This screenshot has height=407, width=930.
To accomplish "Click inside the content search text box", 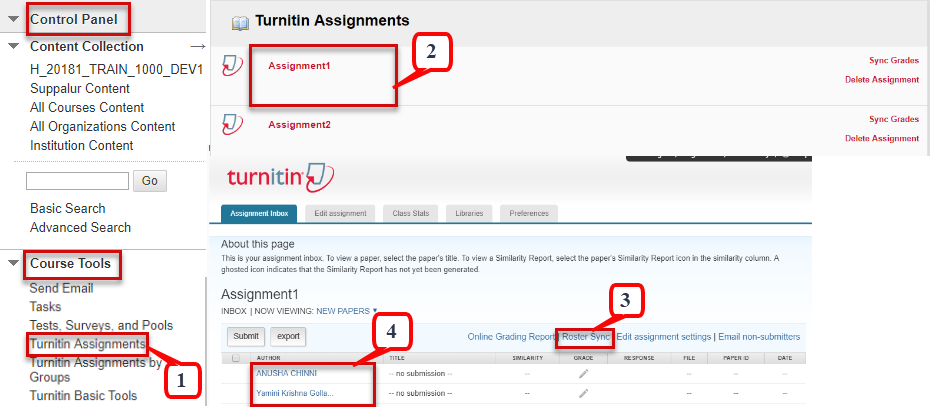I will pos(77,181).
